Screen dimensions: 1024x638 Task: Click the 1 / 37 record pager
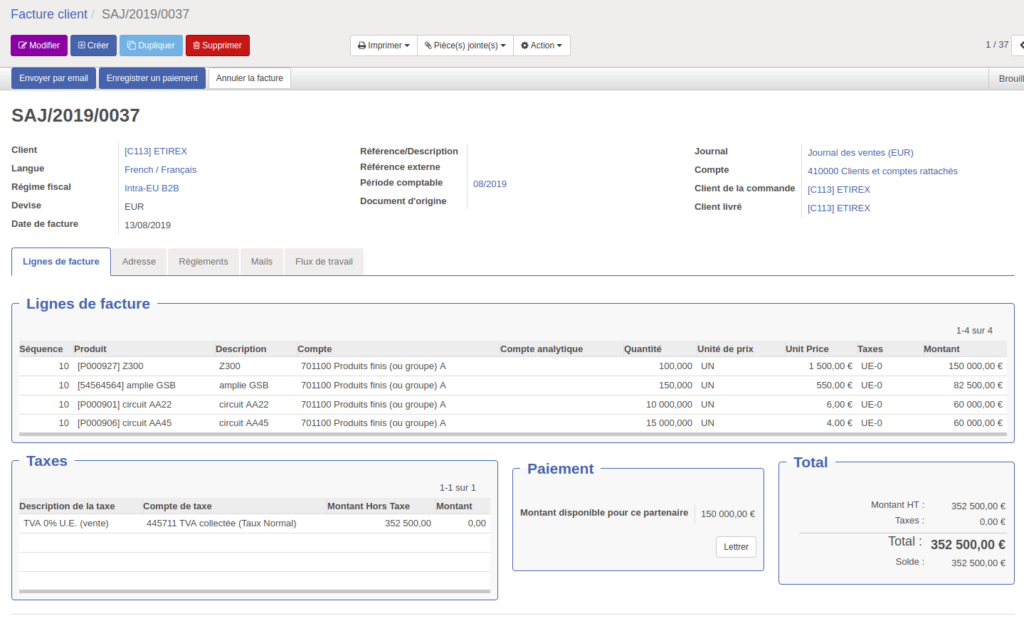click(997, 45)
